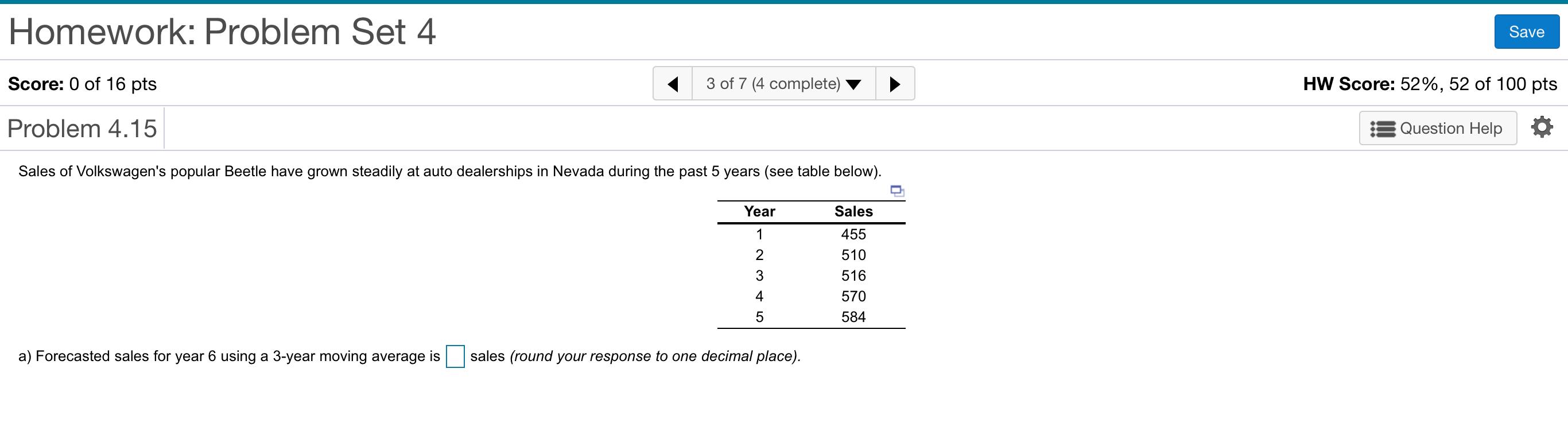Click the HW Score 52% text

click(1430, 84)
